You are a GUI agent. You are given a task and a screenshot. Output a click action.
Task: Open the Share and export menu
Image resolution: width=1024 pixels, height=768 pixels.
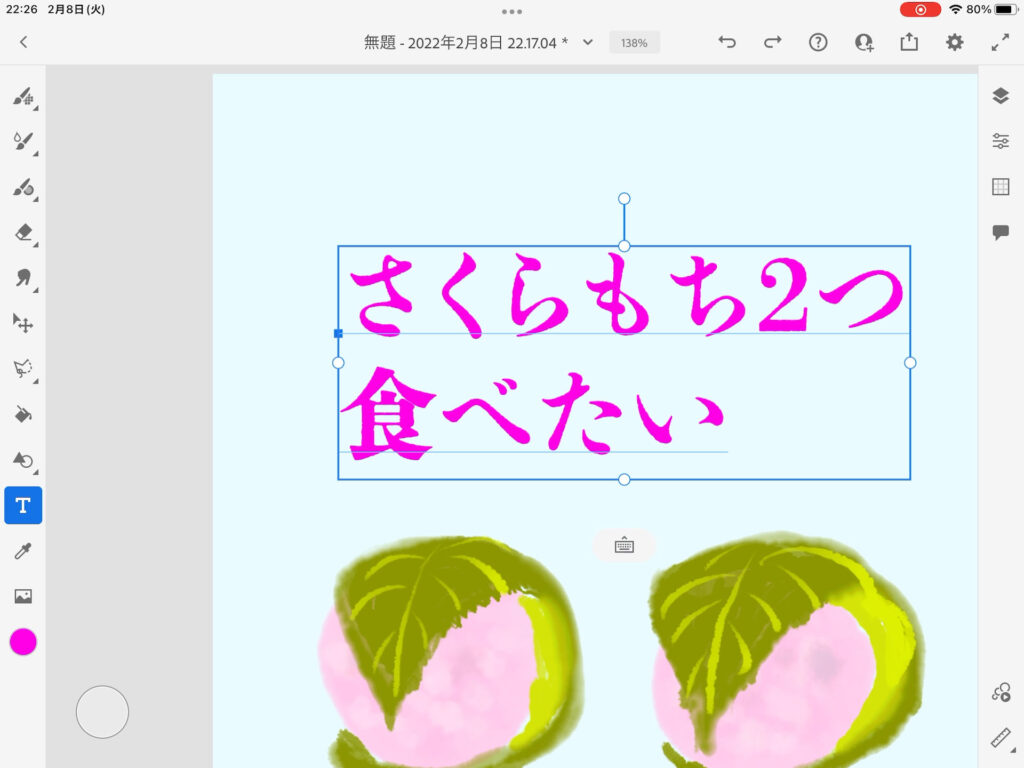click(x=909, y=42)
